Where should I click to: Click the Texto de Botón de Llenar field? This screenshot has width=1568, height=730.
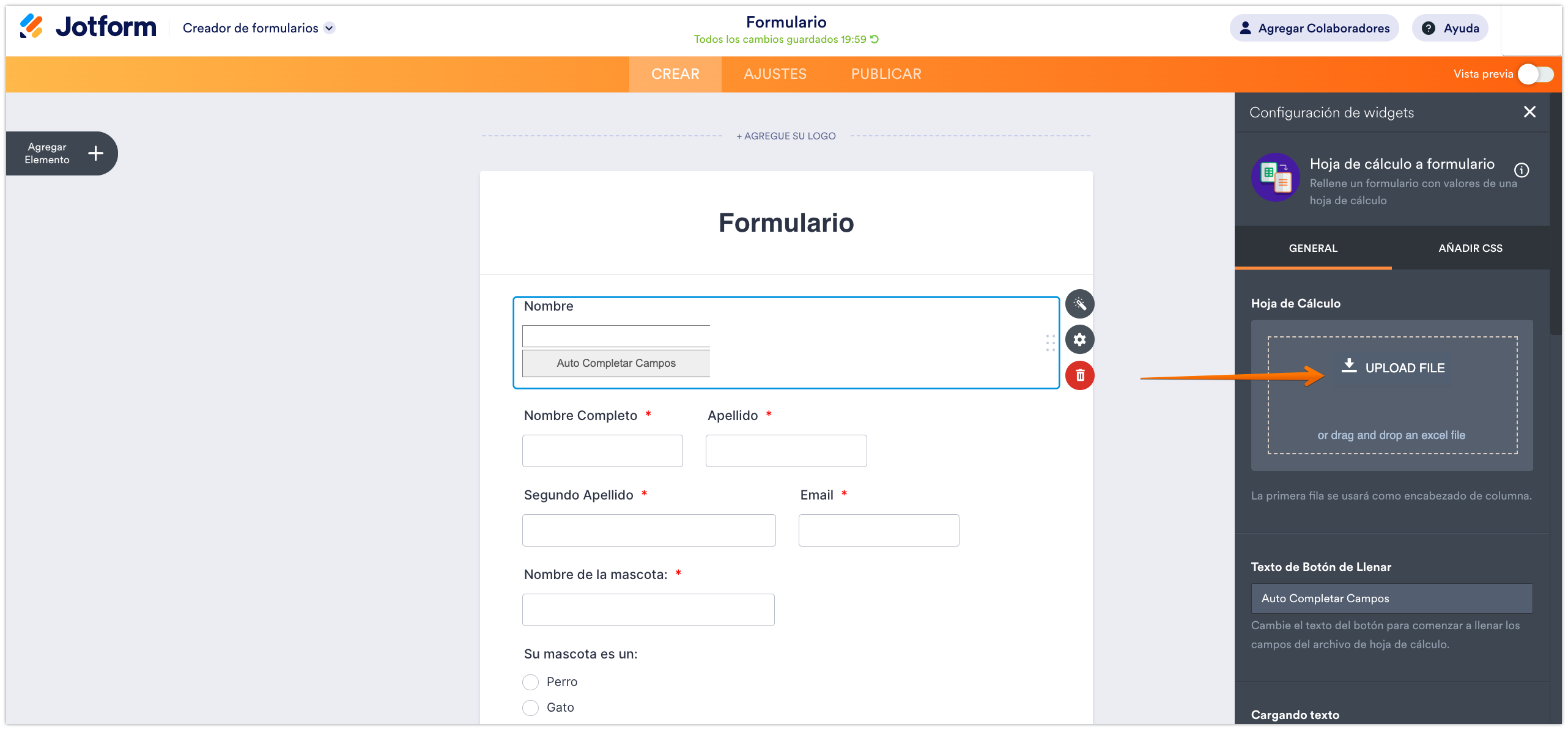1391,599
